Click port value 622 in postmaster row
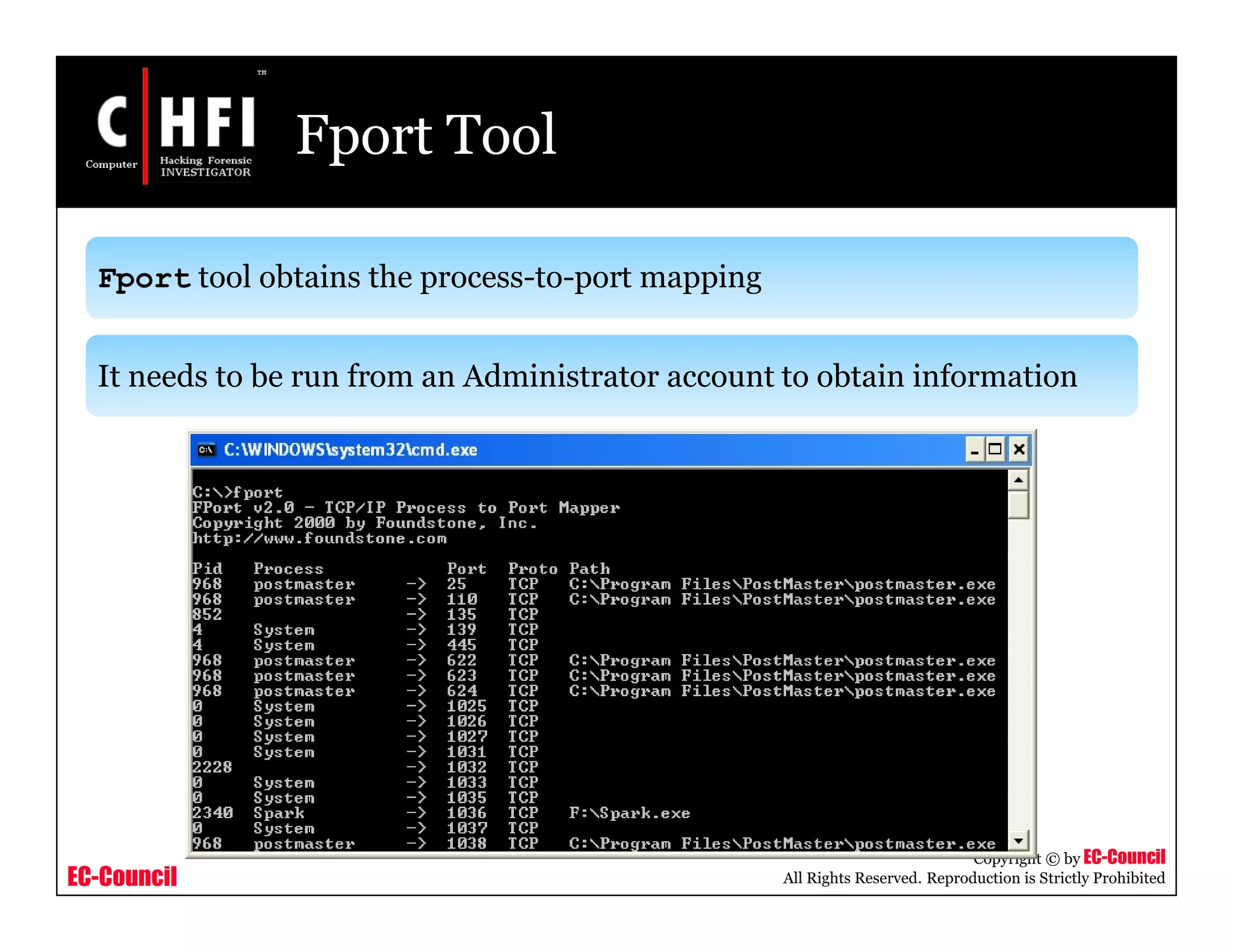The width and height of the screenshot is (1233, 952). [x=462, y=660]
